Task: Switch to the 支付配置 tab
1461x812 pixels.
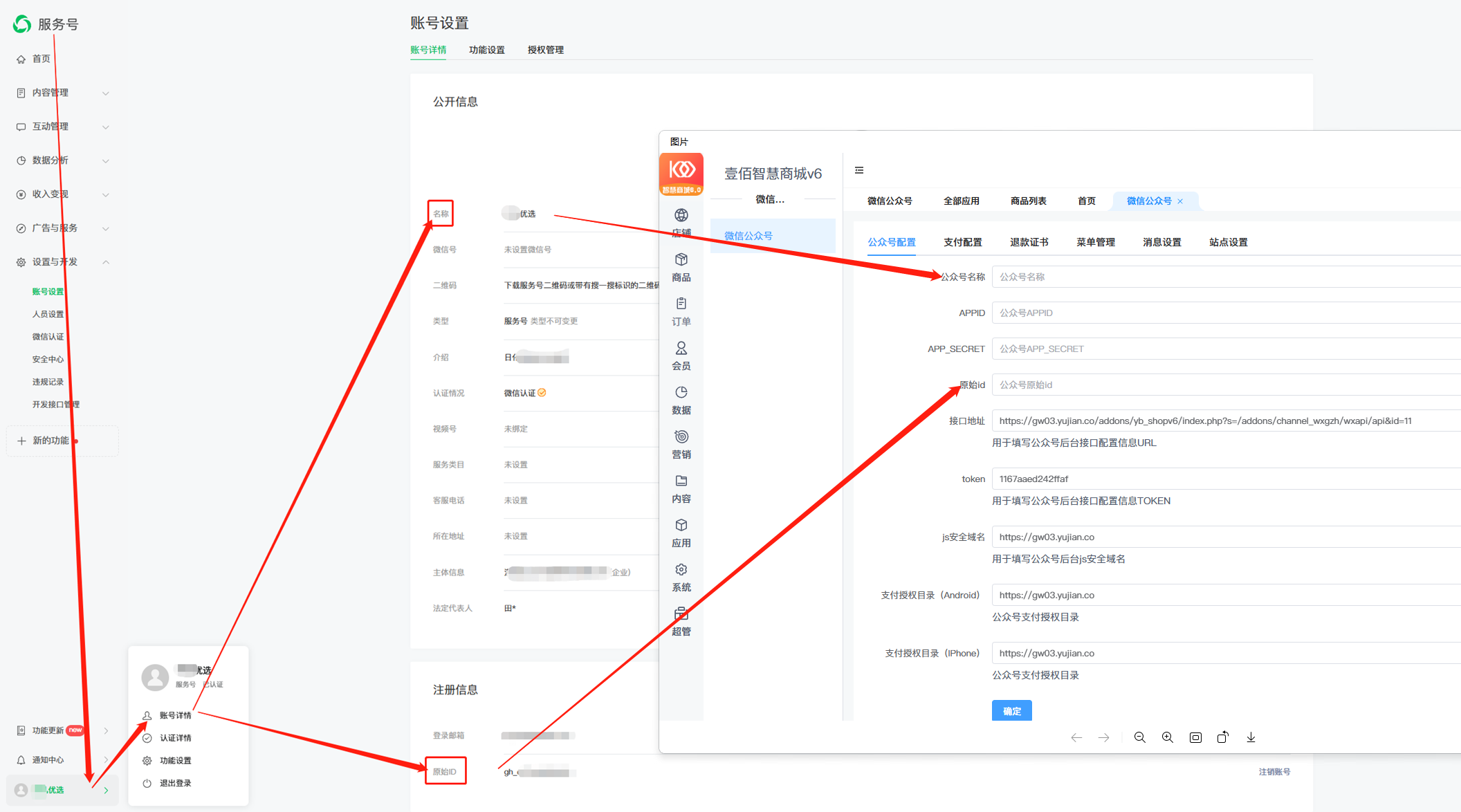Action: click(963, 242)
